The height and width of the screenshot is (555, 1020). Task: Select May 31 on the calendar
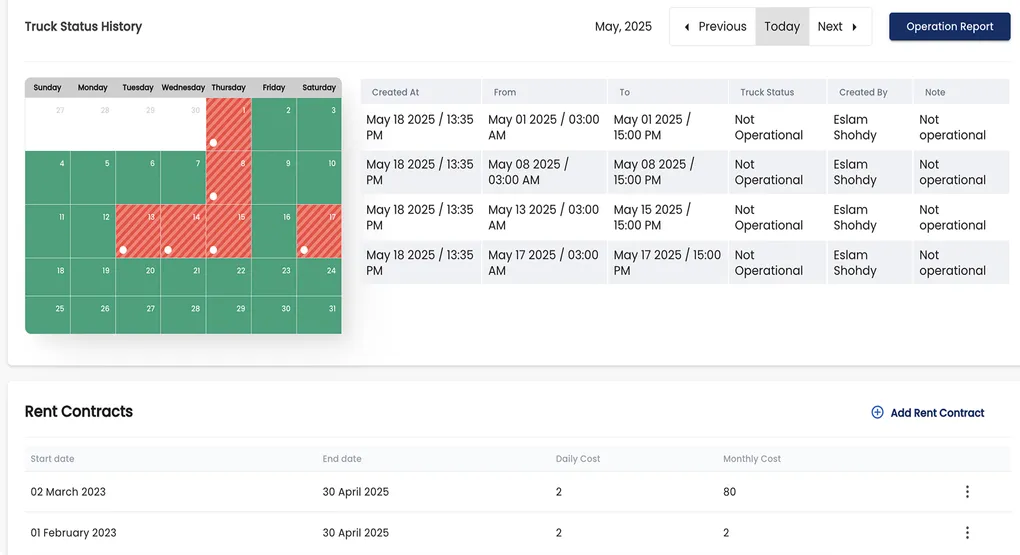coord(319,315)
